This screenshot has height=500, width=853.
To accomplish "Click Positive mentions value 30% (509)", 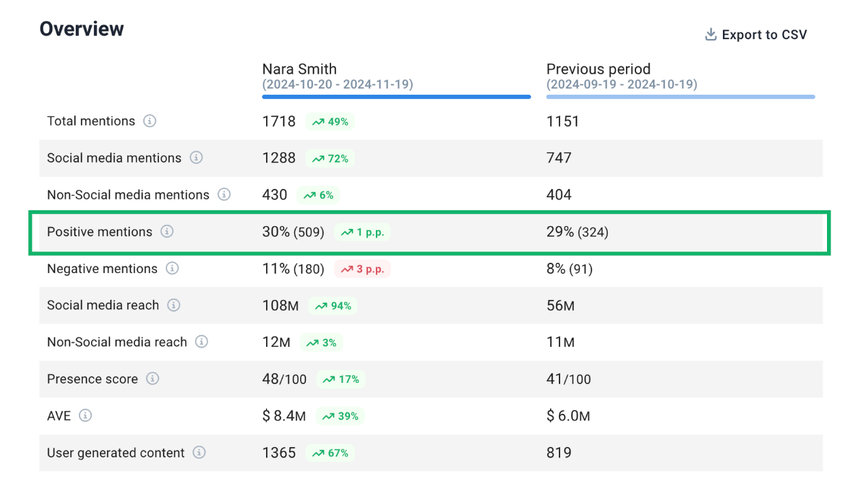I will 293,232.
